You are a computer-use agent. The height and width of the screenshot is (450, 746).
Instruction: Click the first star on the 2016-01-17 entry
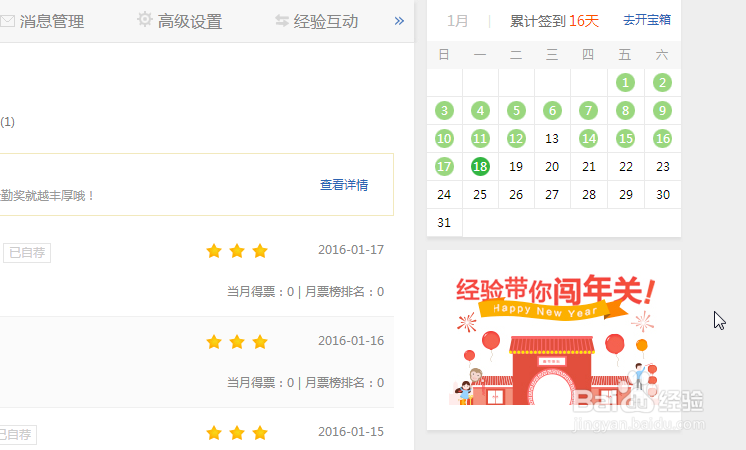[214, 250]
